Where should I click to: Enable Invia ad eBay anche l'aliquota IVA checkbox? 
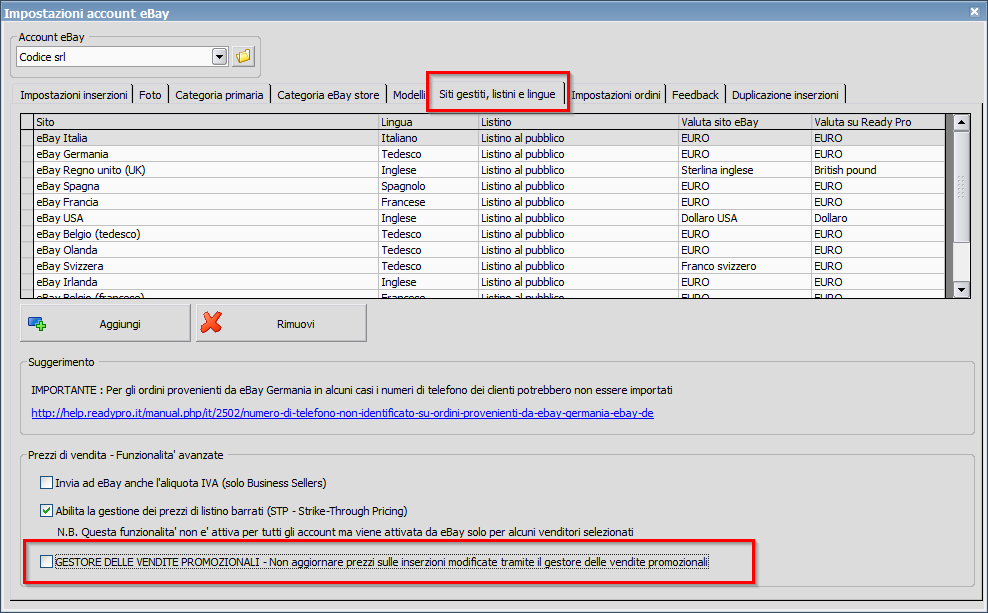[47, 483]
